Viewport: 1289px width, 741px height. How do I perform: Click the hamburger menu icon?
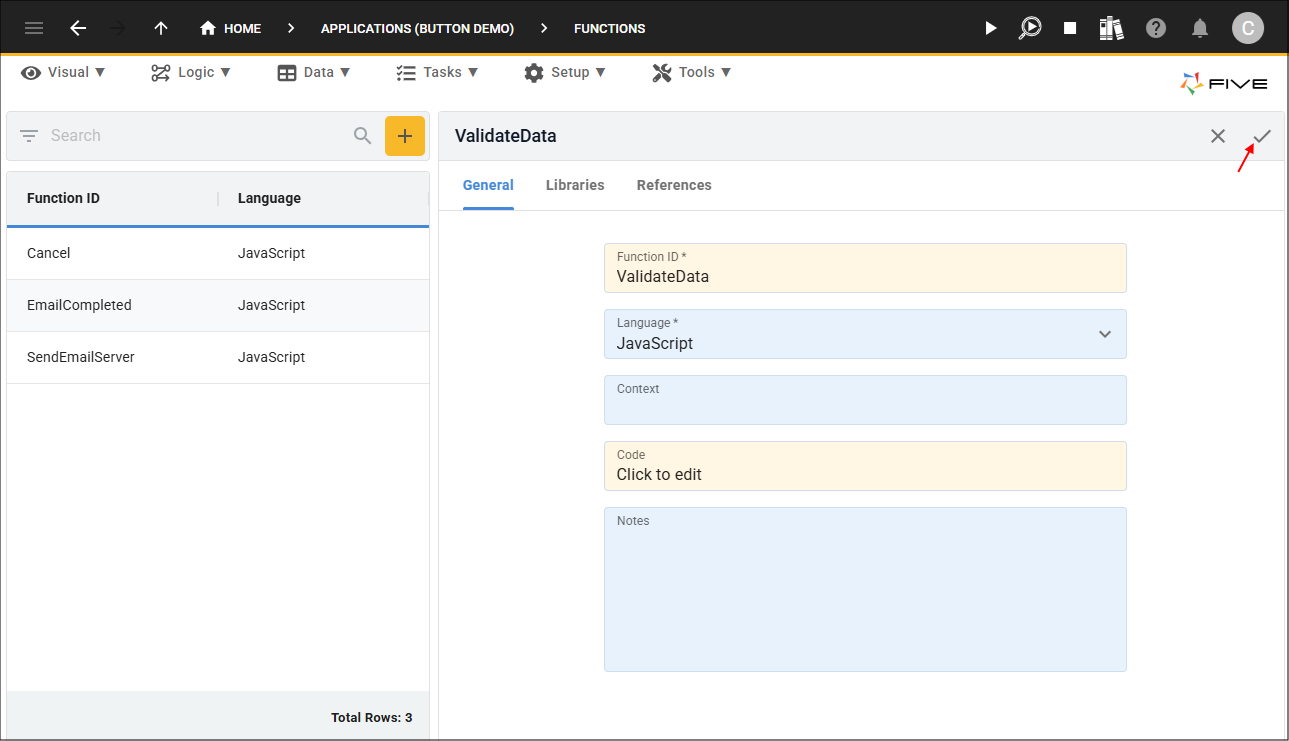(x=34, y=28)
